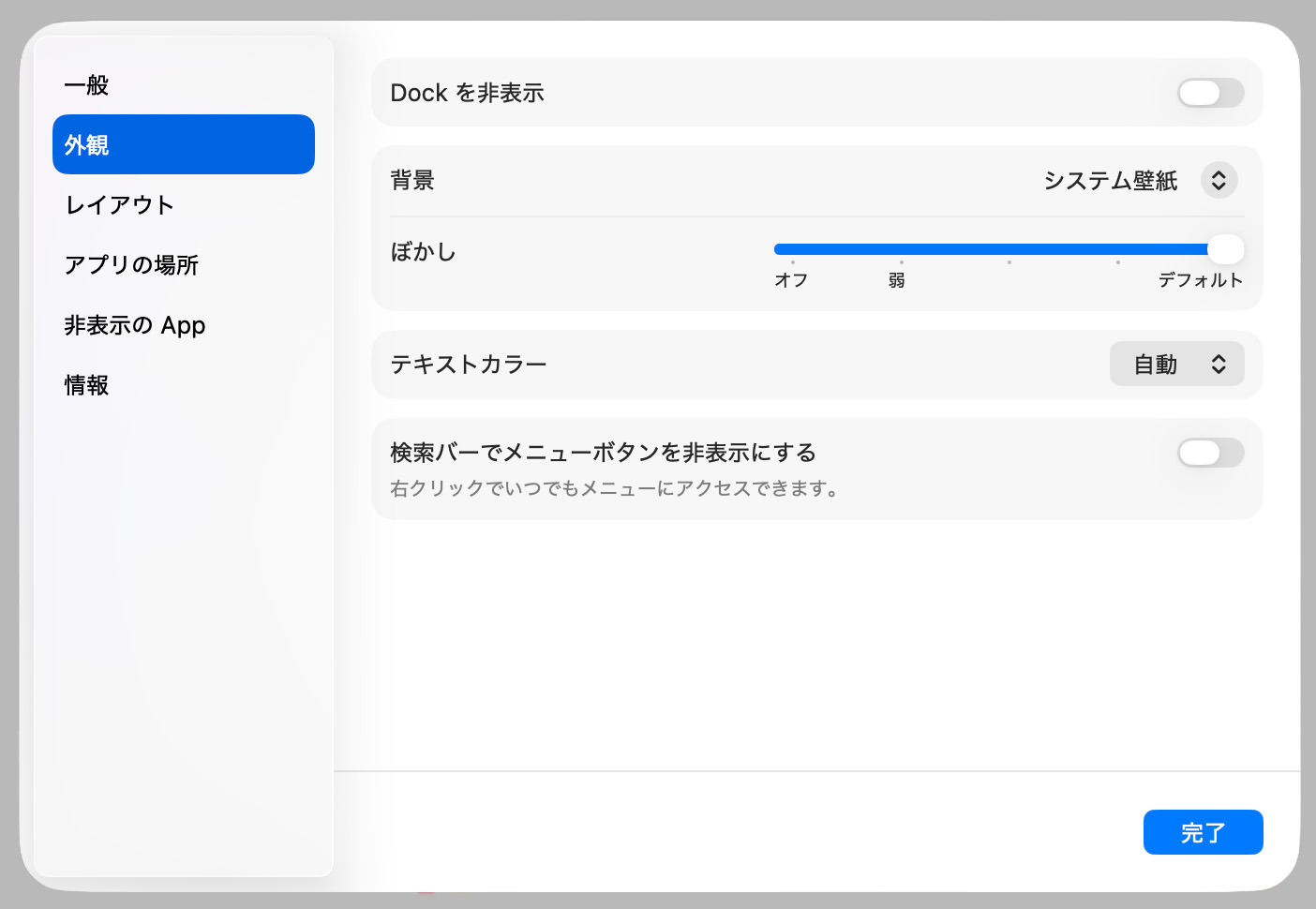Set blur slider to オフ tick
The height and width of the screenshot is (909, 1316).
(x=792, y=261)
